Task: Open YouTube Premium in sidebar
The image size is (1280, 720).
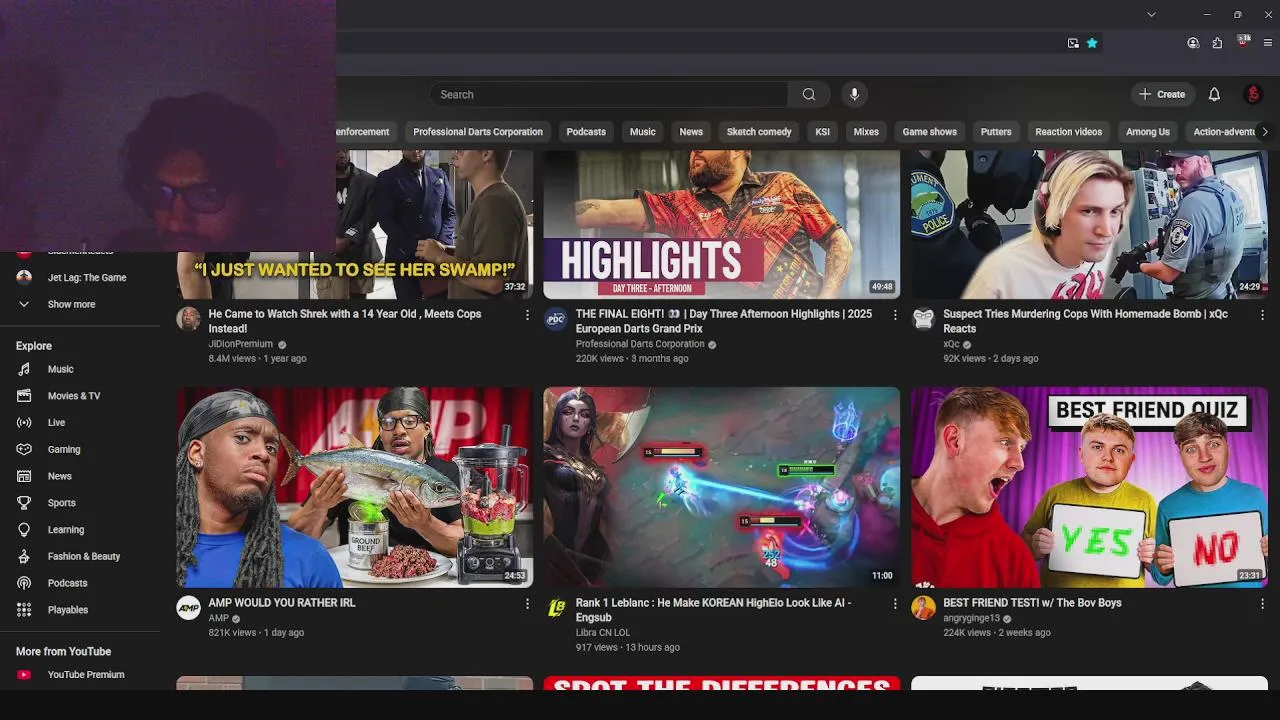Action: tap(84, 675)
